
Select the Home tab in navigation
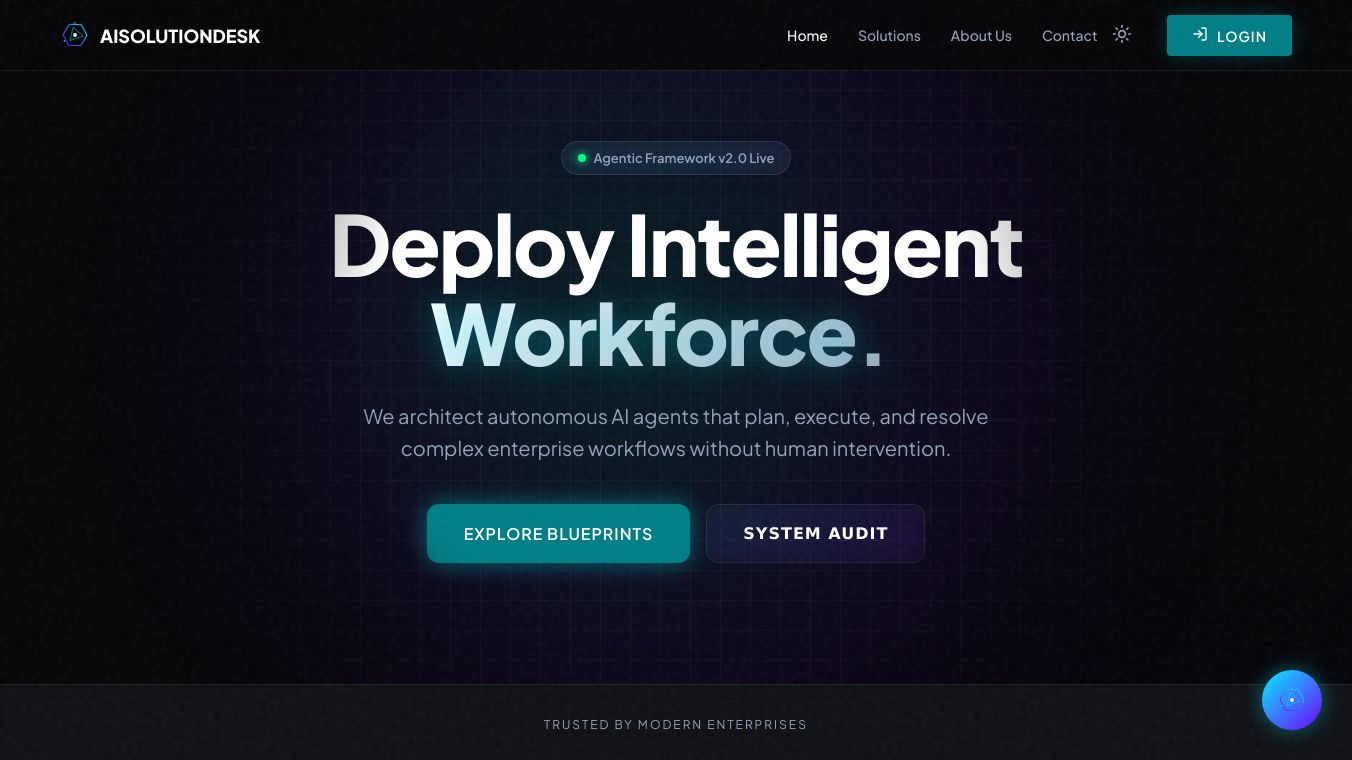(x=807, y=36)
